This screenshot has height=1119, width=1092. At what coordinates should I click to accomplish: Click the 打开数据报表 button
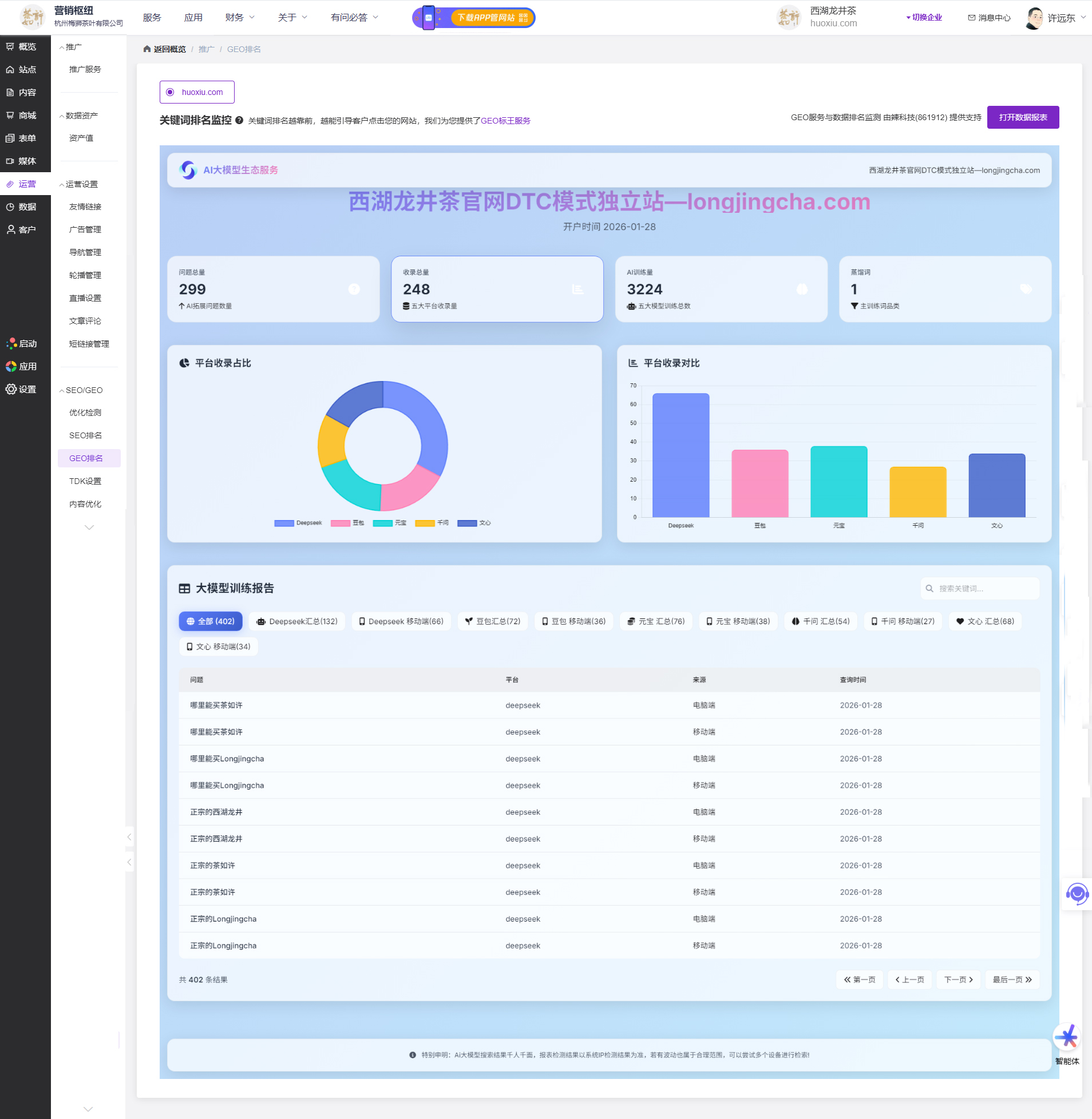1022,117
